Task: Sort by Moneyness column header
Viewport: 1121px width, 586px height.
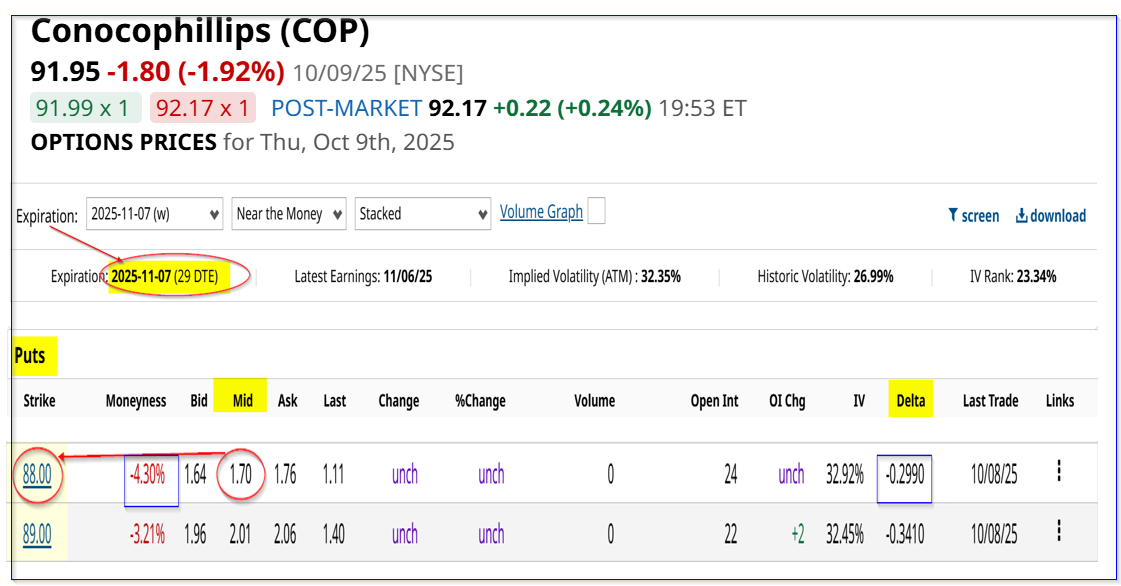Action: pos(136,401)
